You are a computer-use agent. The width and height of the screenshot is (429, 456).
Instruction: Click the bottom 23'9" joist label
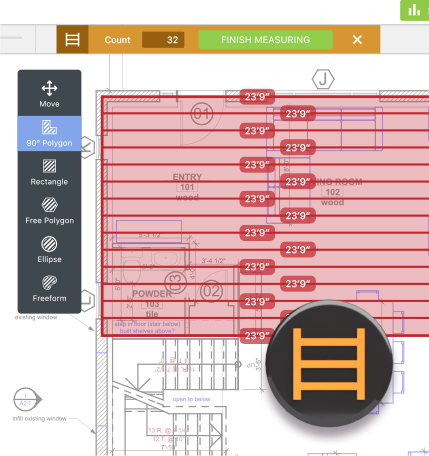click(257, 335)
